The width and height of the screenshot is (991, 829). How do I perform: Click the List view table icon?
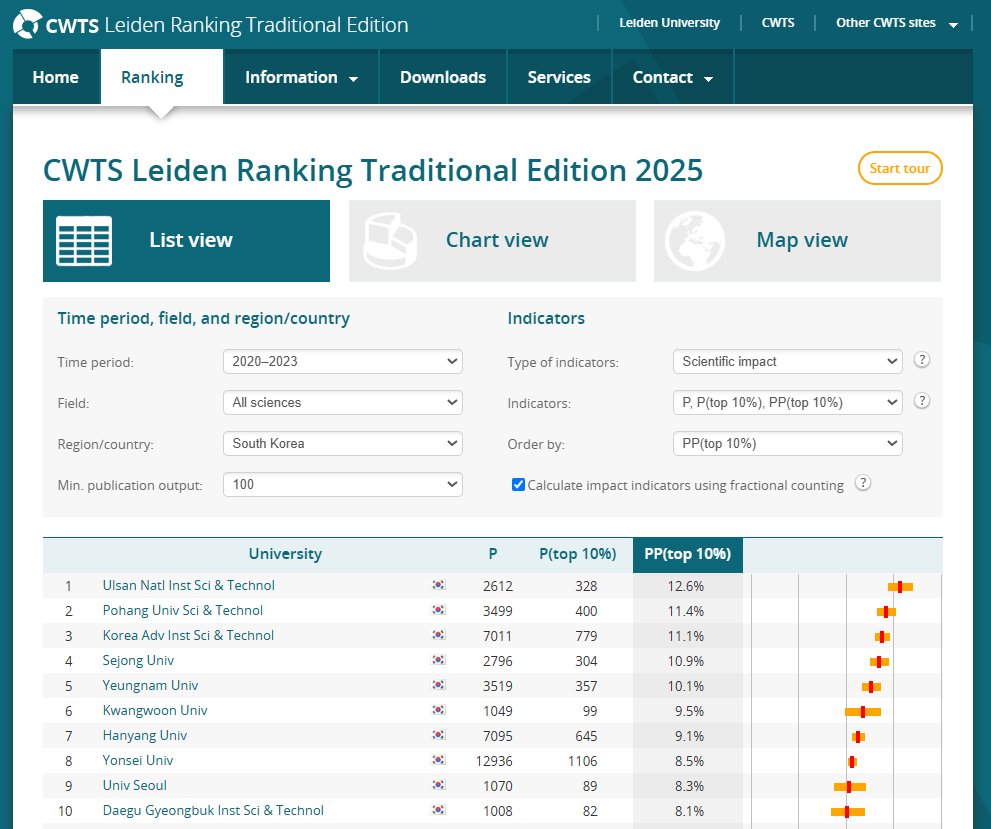point(84,241)
